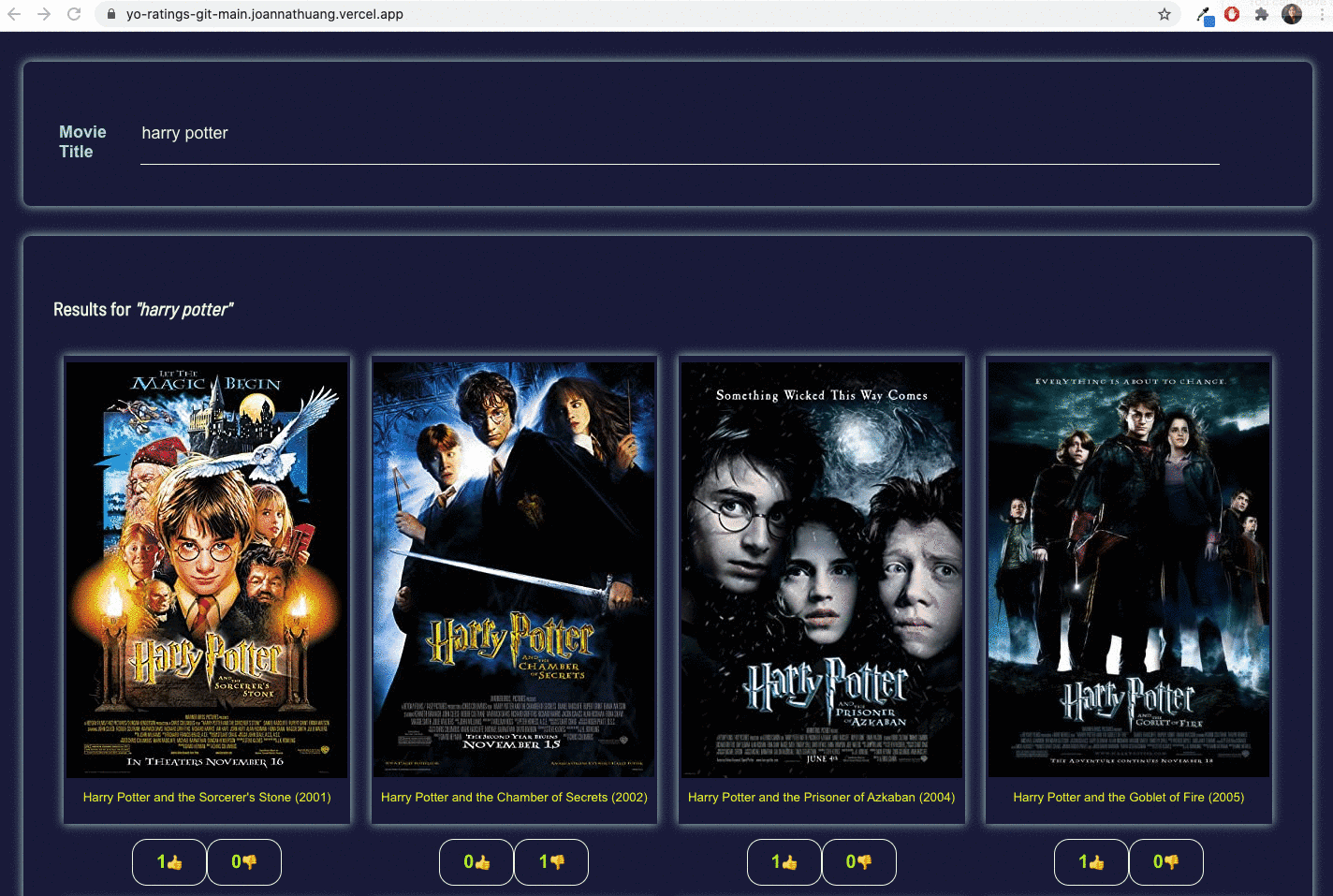The image size is (1333, 896).
Task: Thumbs down Sorcerer's Stone
Action: tap(244, 862)
